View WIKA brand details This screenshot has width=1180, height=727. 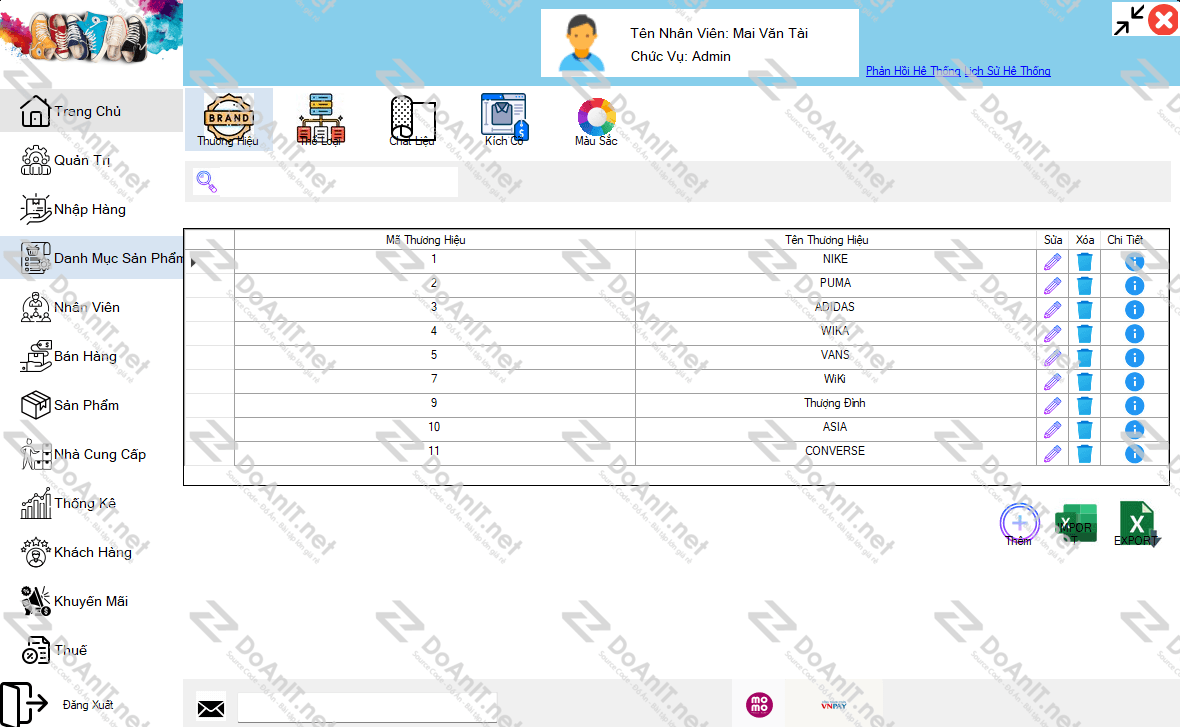(1134, 333)
